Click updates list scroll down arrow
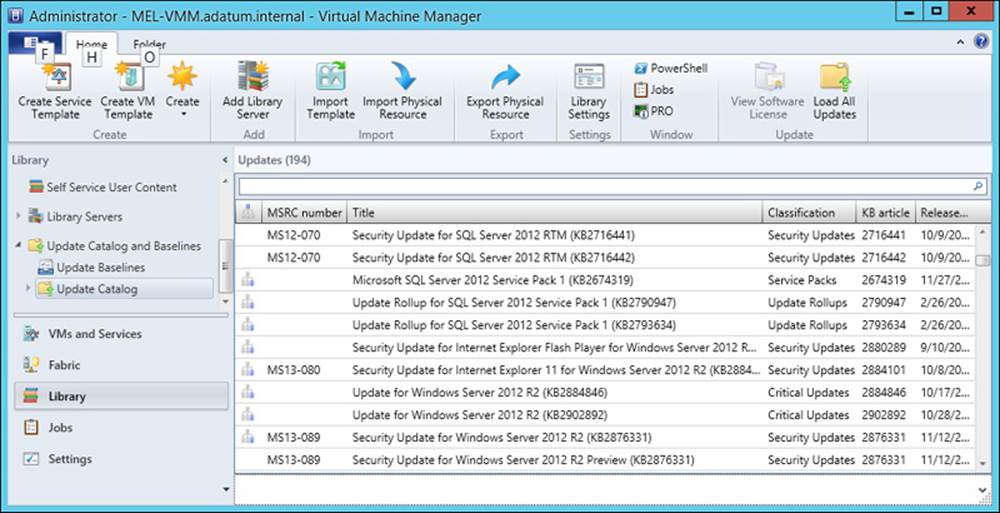 tap(983, 464)
